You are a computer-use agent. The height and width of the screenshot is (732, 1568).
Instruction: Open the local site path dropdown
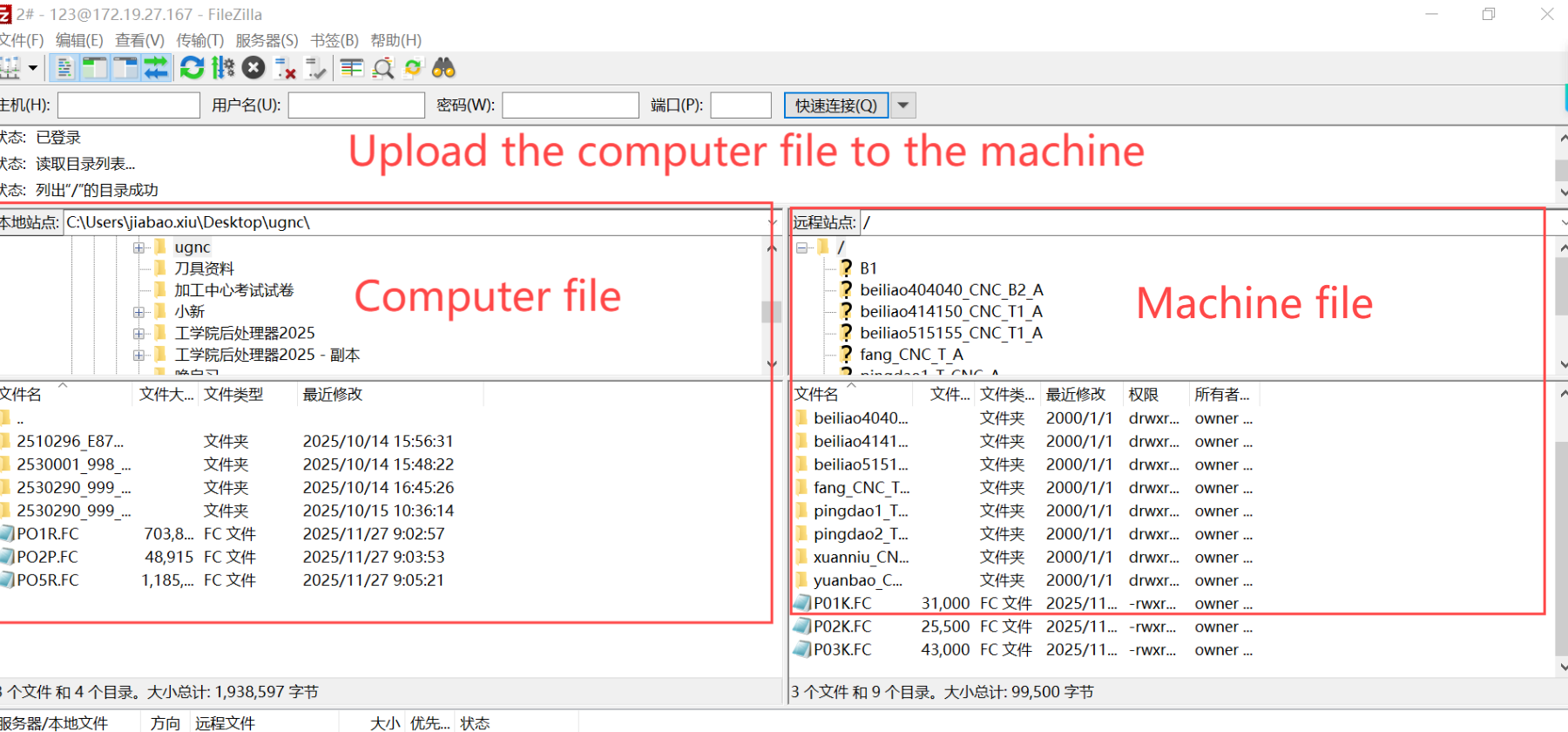click(x=772, y=222)
